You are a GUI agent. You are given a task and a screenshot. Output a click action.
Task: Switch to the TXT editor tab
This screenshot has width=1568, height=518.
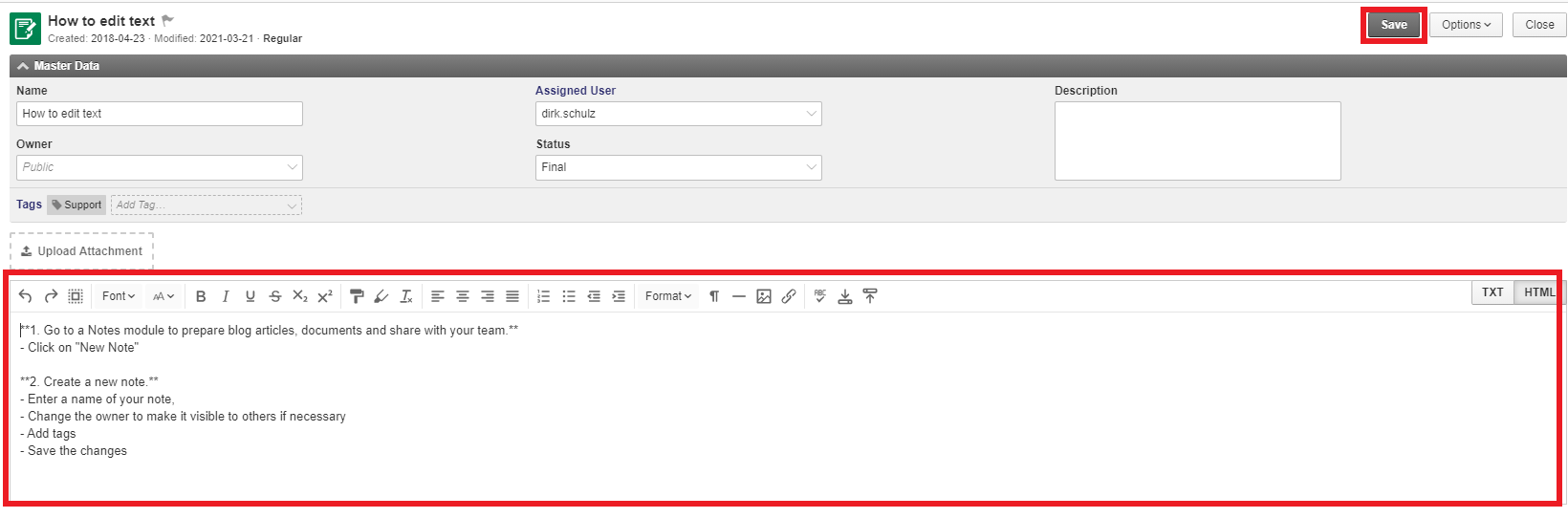tap(1492, 292)
